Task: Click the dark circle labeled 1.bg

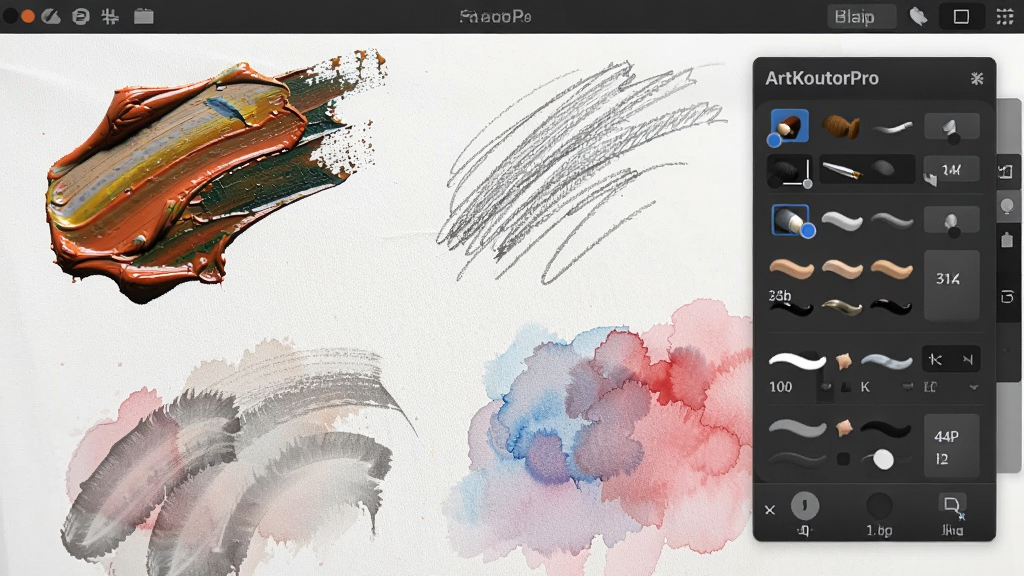Action: click(x=879, y=505)
